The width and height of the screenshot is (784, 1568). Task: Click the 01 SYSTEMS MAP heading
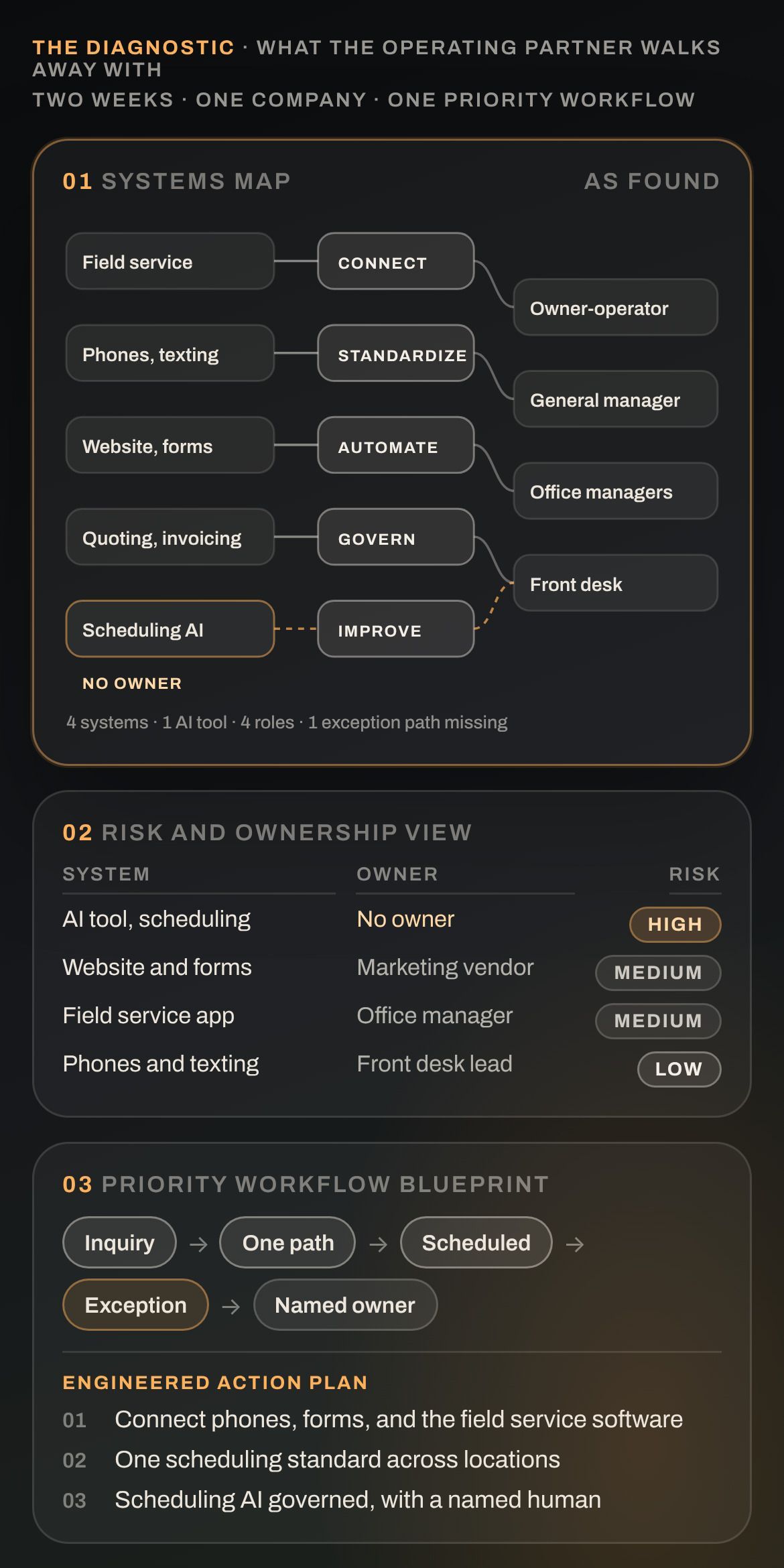pyautogui.click(x=177, y=182)
